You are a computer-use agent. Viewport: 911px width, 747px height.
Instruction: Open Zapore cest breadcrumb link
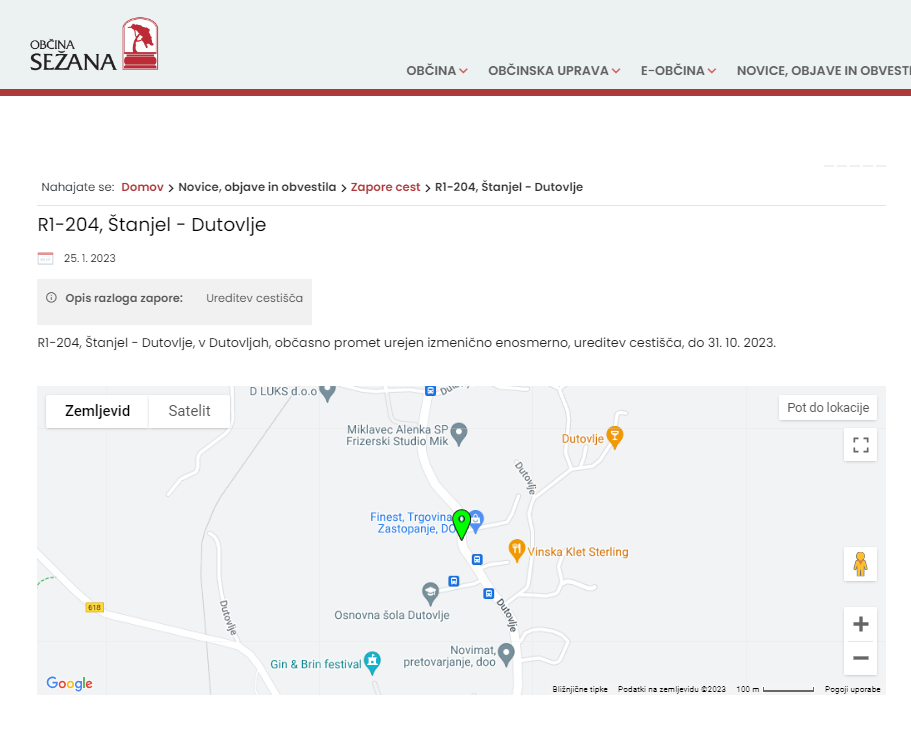(x=385, y=187)
